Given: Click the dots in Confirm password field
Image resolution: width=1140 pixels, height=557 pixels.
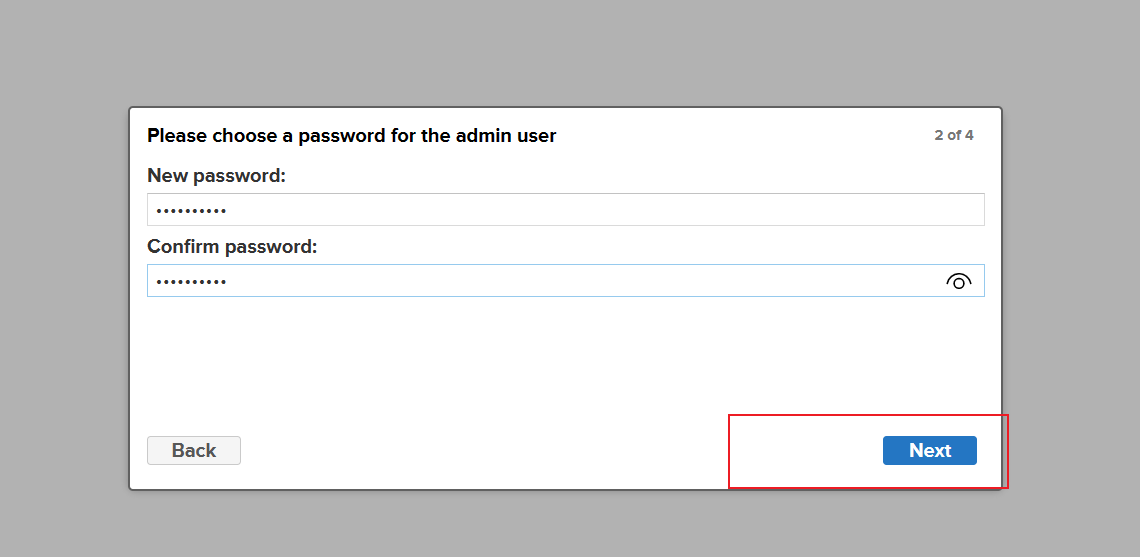Looking at the screenshot, I should click(x=191, y=281).
